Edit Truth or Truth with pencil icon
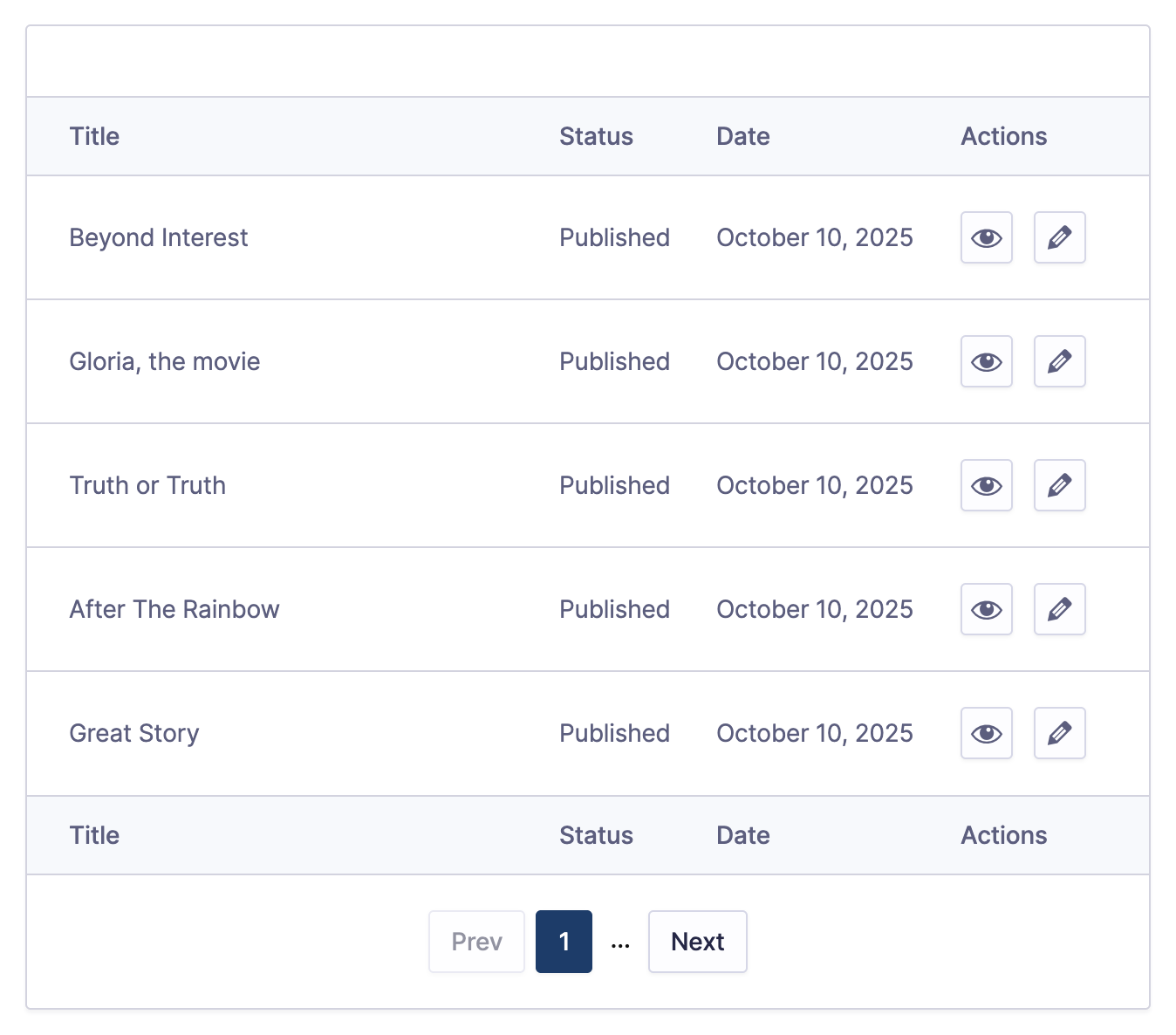The height and width of the screenshot is (1035, 1176). [x=1059, y=485]
